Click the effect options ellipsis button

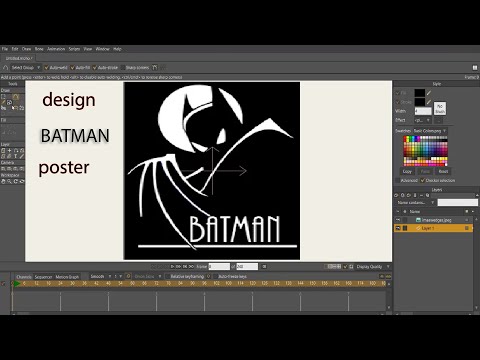click(x=439, y=120)
